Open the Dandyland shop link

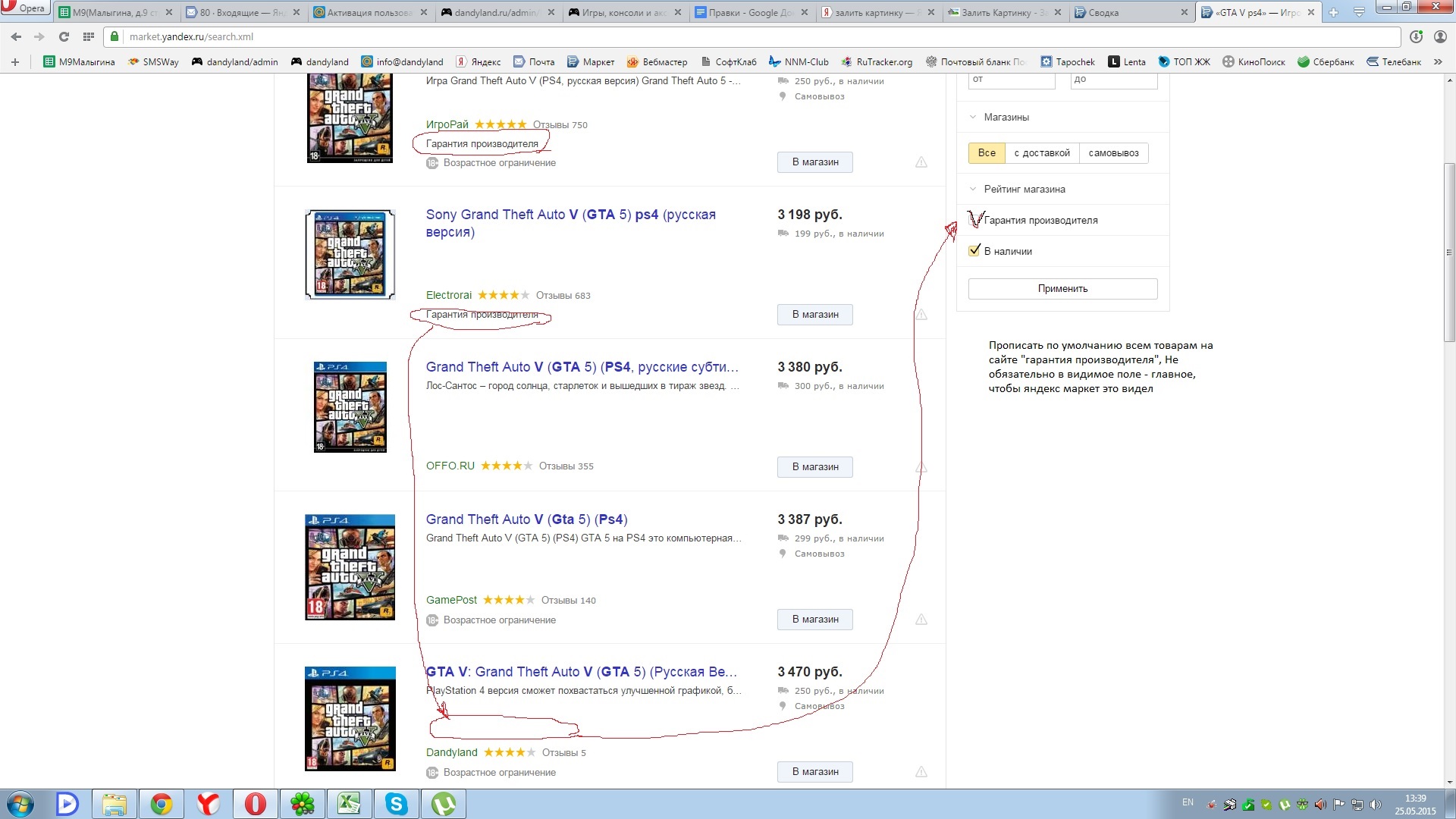click(x=451, y=752)
